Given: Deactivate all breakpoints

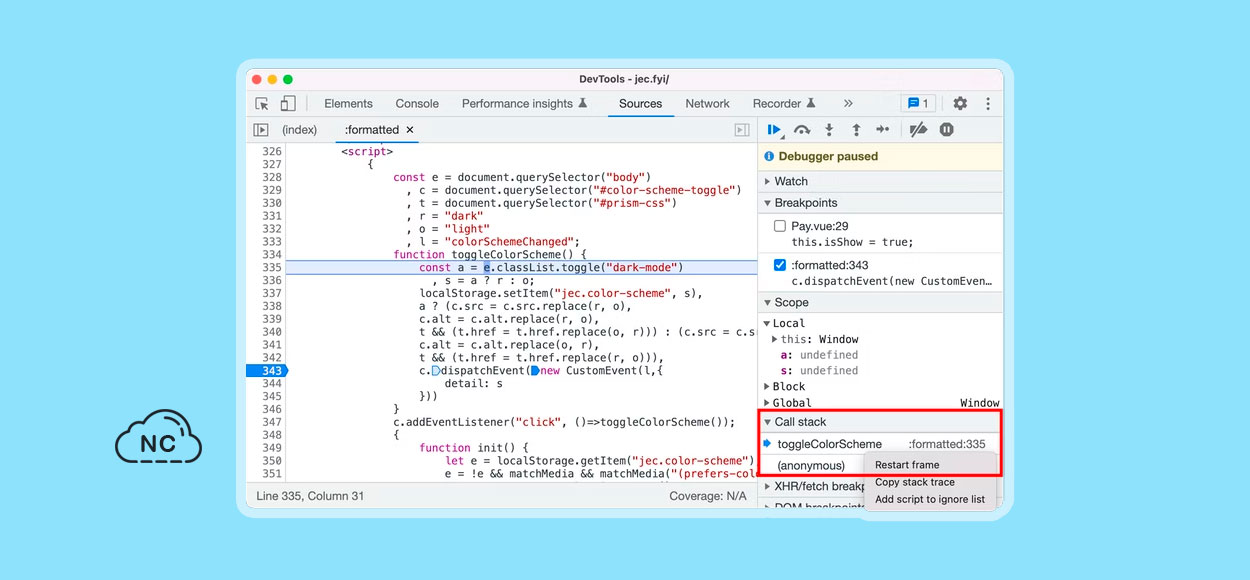Looking at the screenshot, I should 918,130.
